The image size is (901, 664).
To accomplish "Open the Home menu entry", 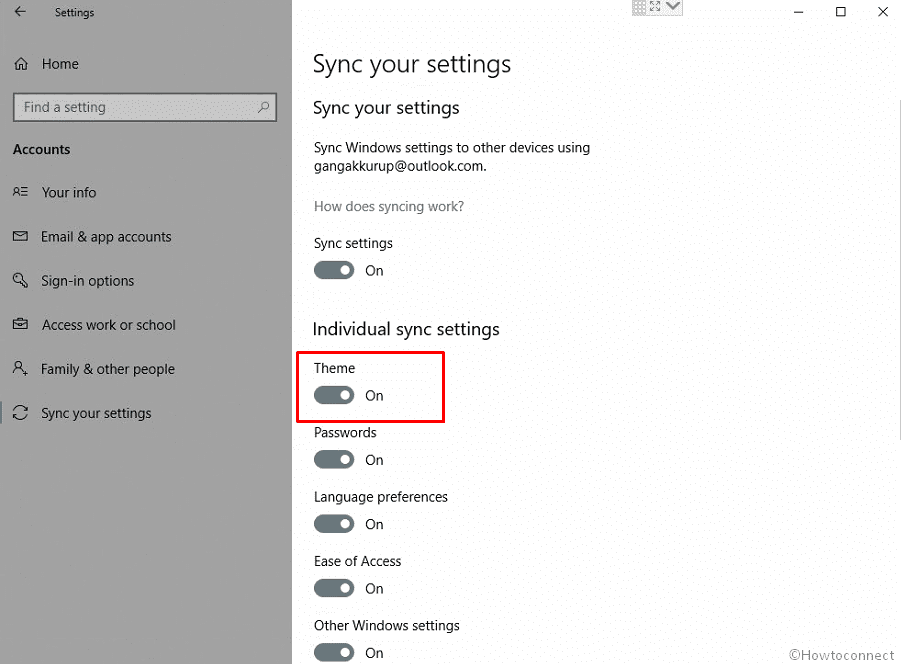I will click(58, 63).
